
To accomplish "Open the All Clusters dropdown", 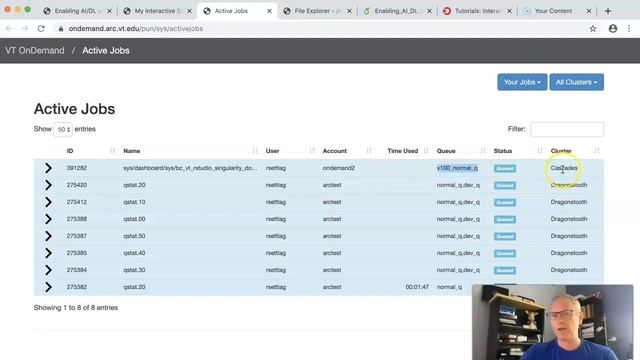I will 576,82.
